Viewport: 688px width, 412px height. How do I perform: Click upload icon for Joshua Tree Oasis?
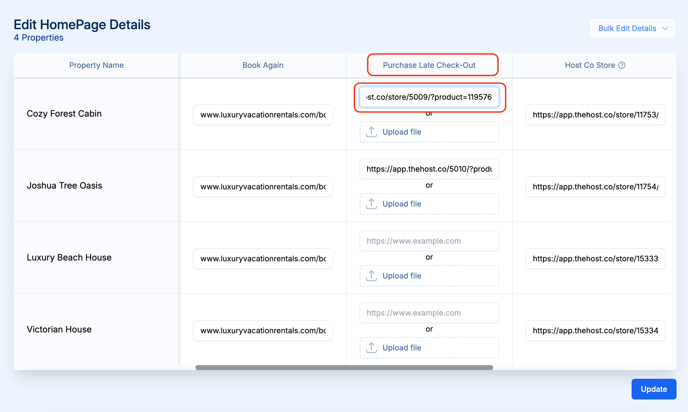pyautogui.click(x=372, y=204)
